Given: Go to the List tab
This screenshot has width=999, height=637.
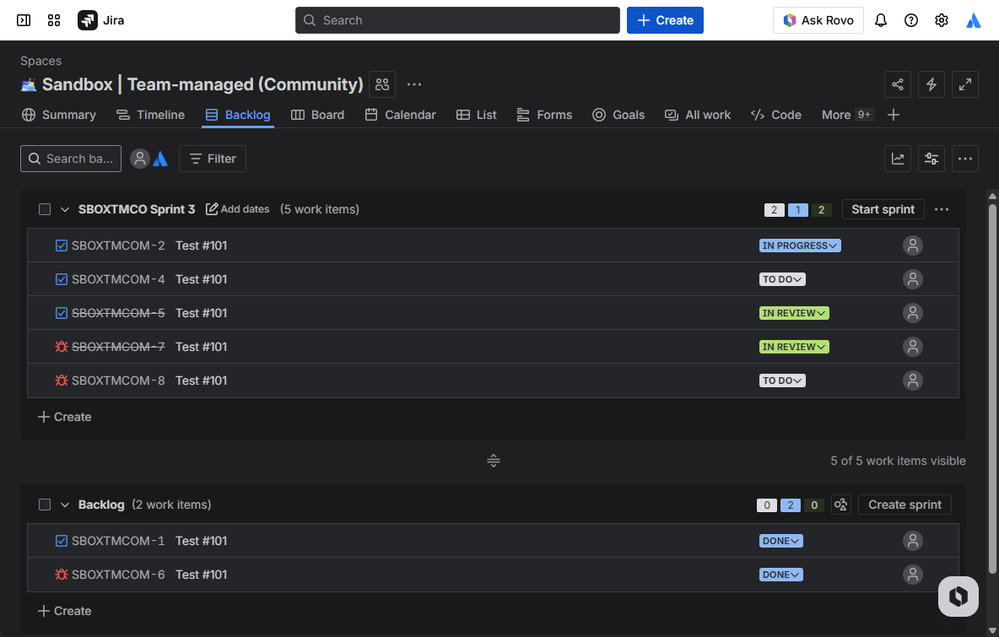Looking at the screenshot, I should click(477, 115).
